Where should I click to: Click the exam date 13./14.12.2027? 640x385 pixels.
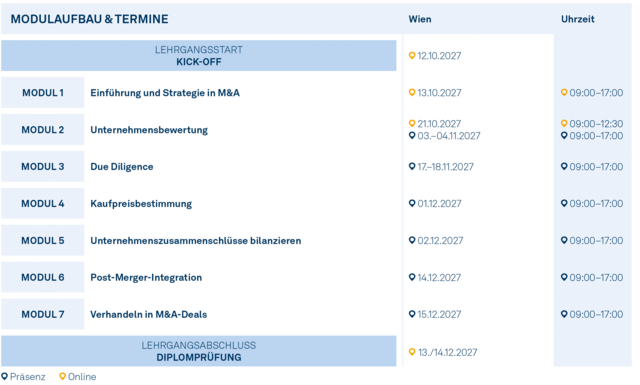coord(448,352)
